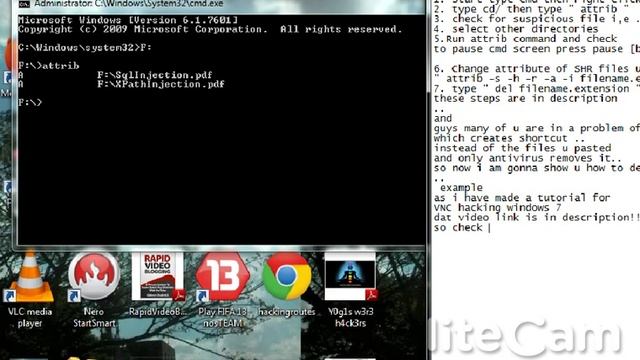
Task: Click the 'attrib -s -h -r -a -i filename' line
Action: 537,79
